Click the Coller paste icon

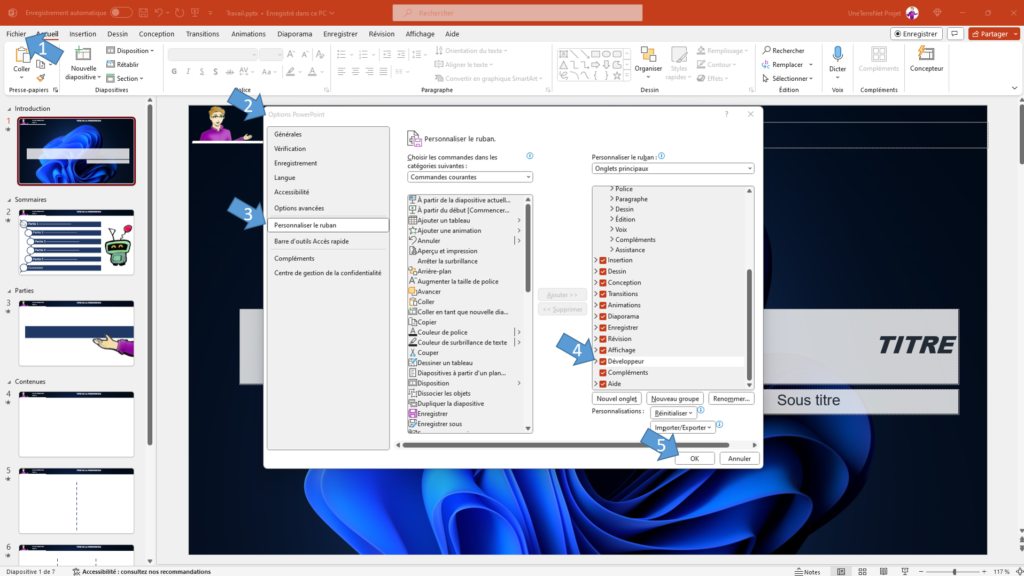click(22, 56)
